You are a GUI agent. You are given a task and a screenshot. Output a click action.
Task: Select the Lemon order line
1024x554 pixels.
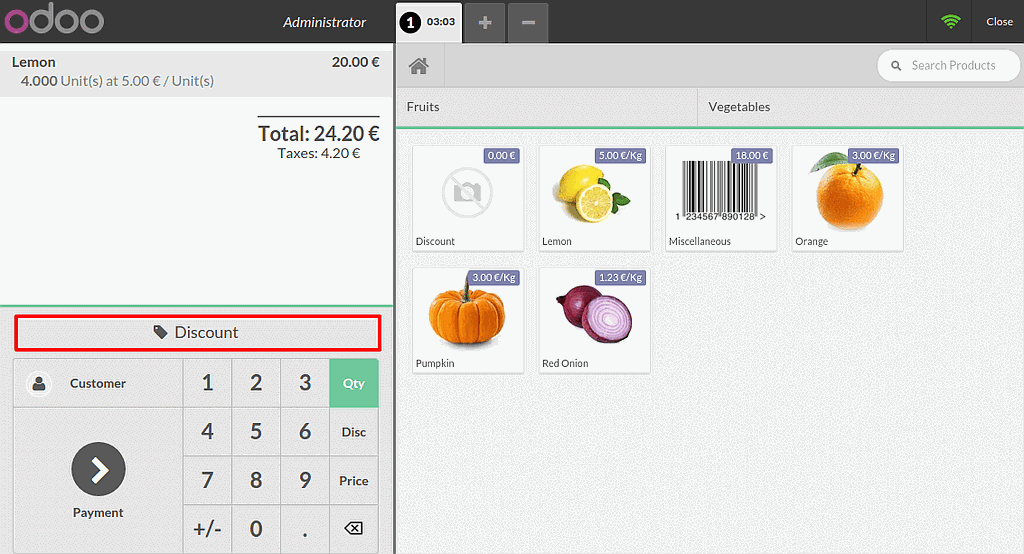pyautogui.click(x=196, y=71)
